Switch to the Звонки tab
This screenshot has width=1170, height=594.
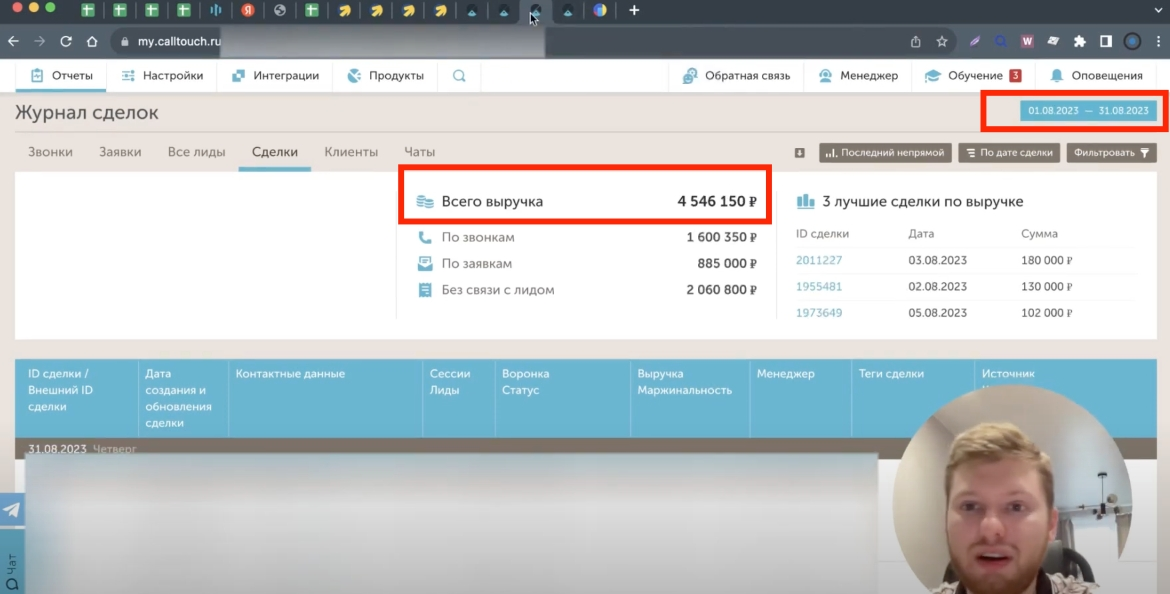[x=50, y=151]
